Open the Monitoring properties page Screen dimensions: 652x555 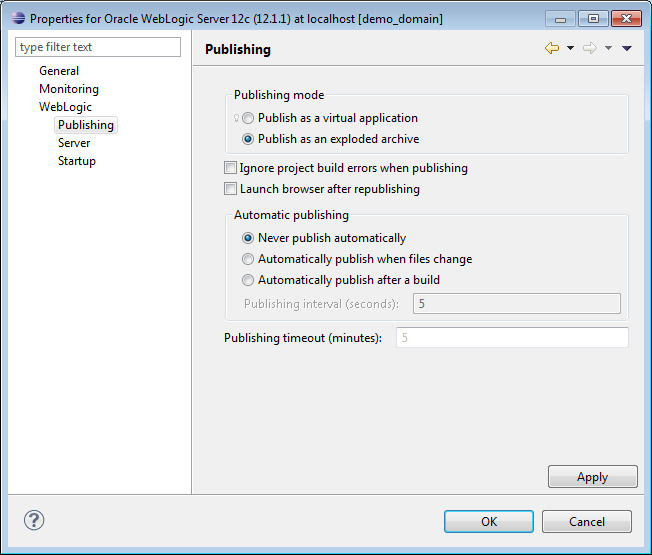[69, 89]
